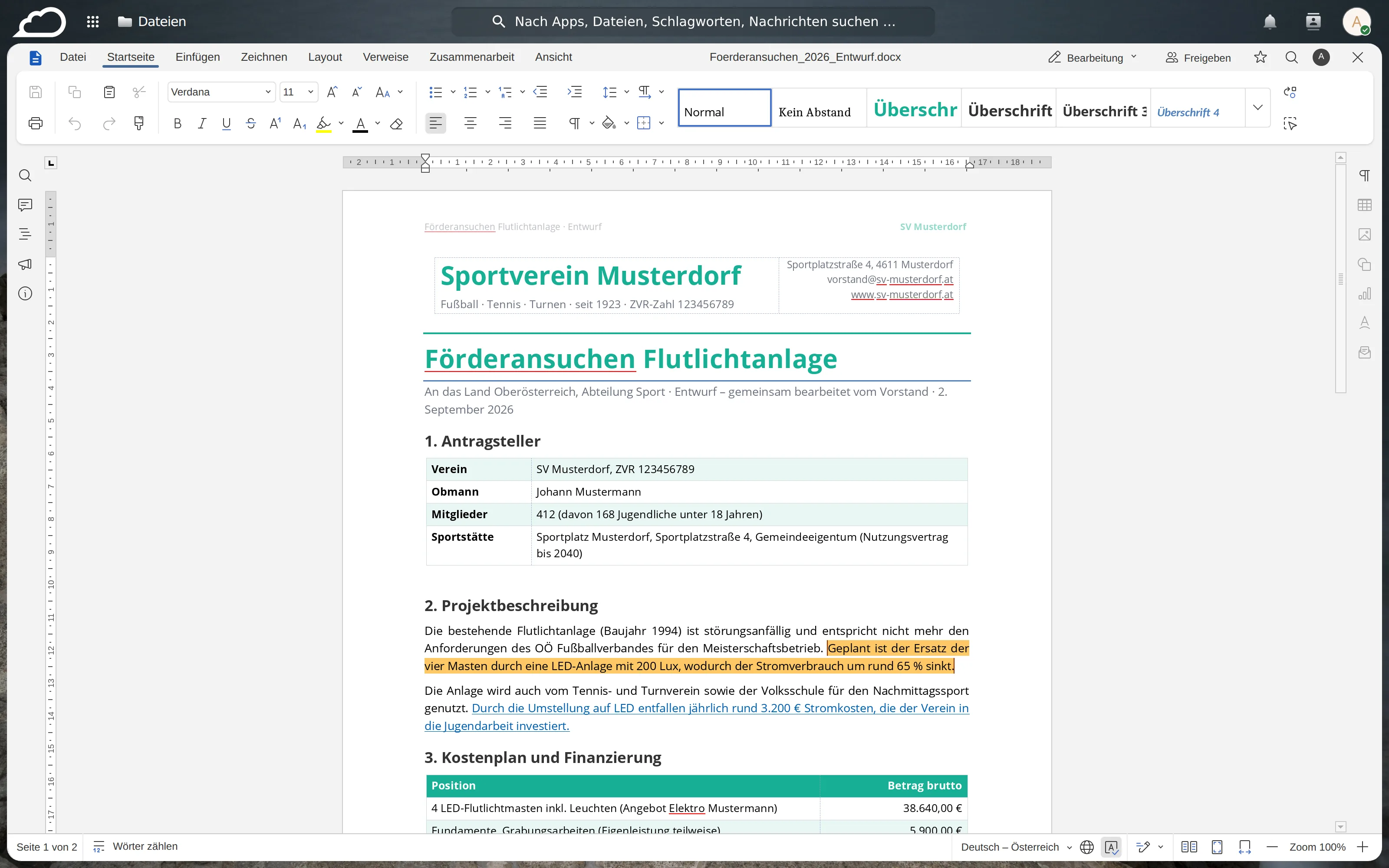The width and height of the screenshot is (1389, 868).
Task: Click the Increase indent icon
Action: (575, 92)
